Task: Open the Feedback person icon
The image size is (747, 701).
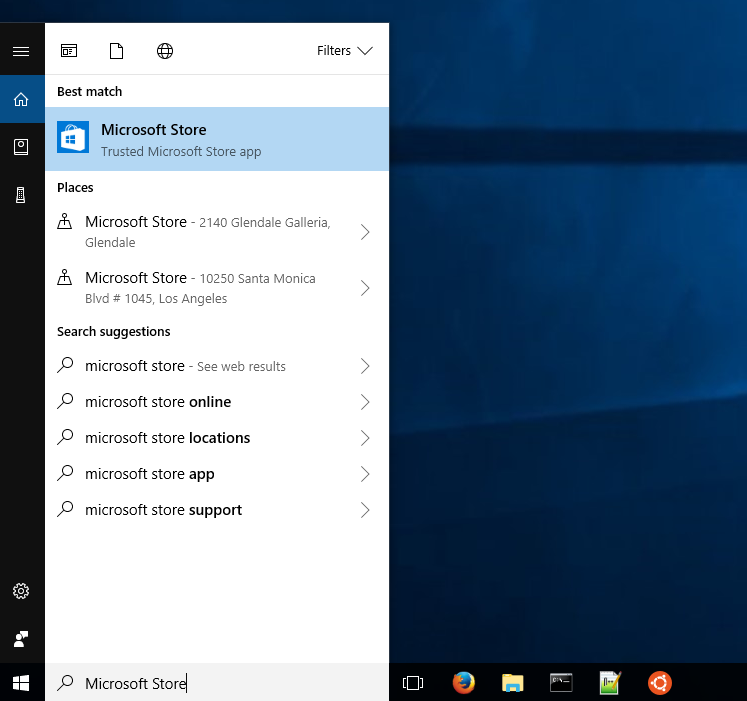Action: pos(21,639)
